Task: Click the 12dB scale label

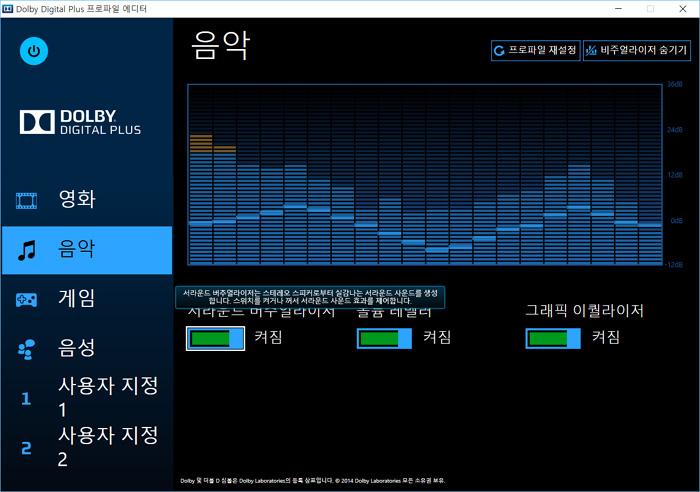Action: point(675,175)
